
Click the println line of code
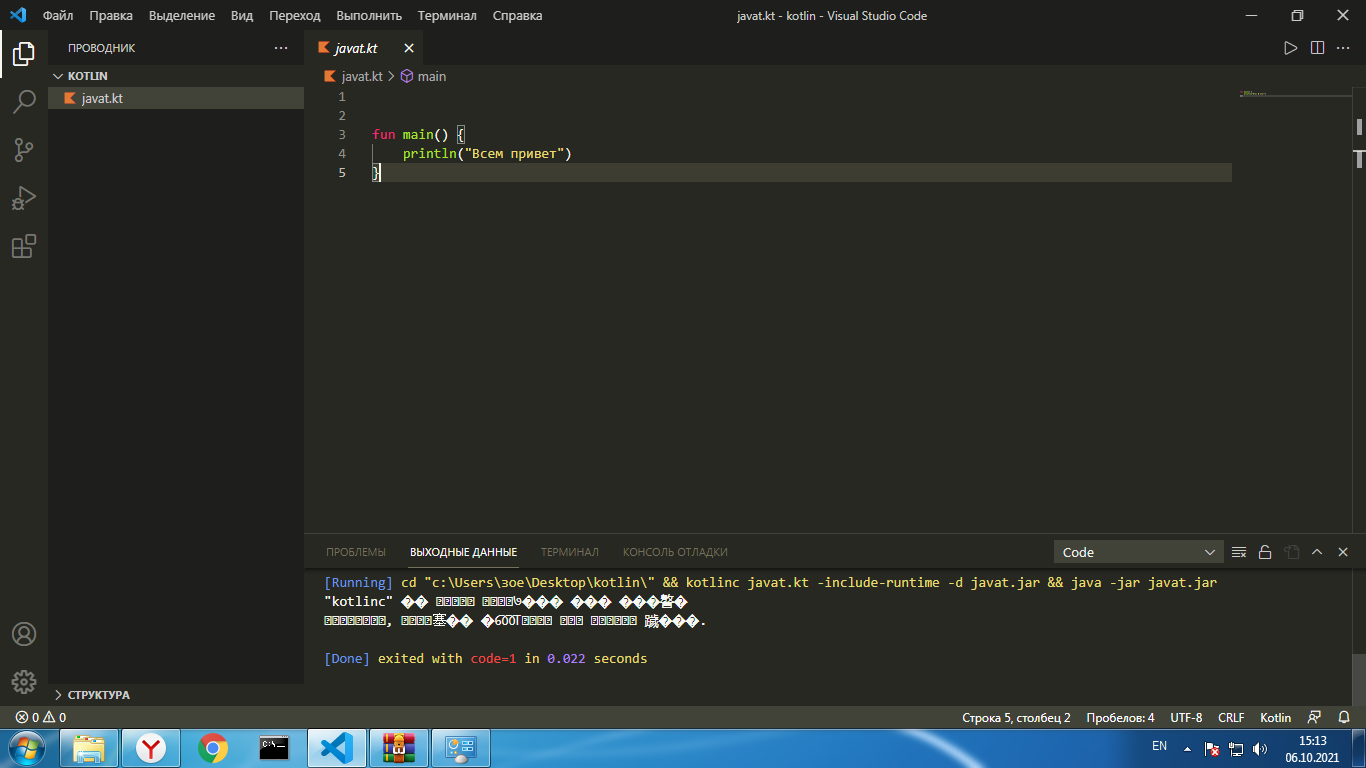click(x=487, y=153)
